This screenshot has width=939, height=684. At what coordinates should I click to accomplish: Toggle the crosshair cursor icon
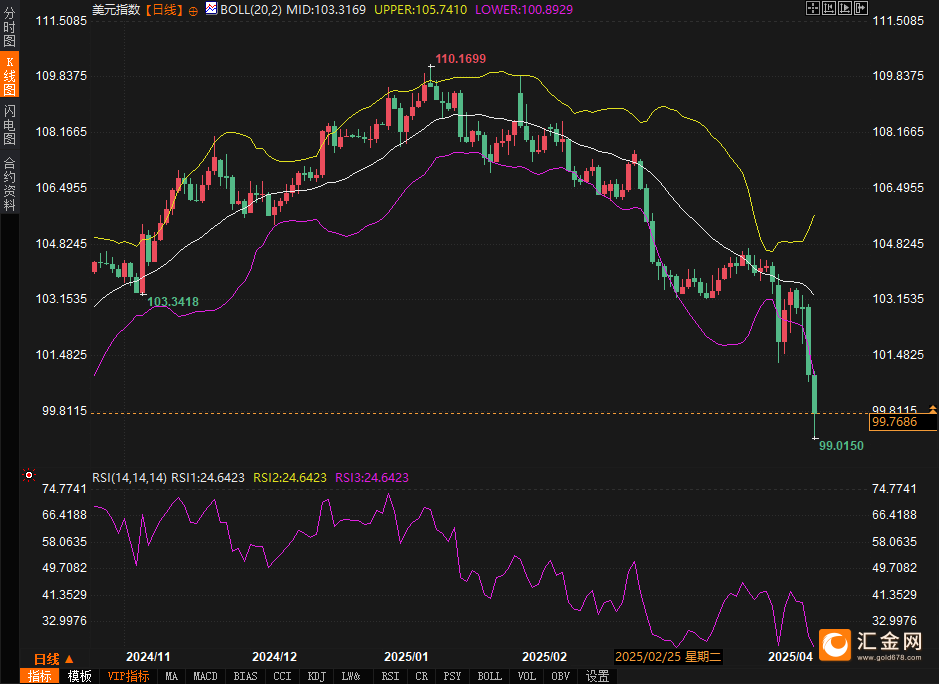point(813,8)
